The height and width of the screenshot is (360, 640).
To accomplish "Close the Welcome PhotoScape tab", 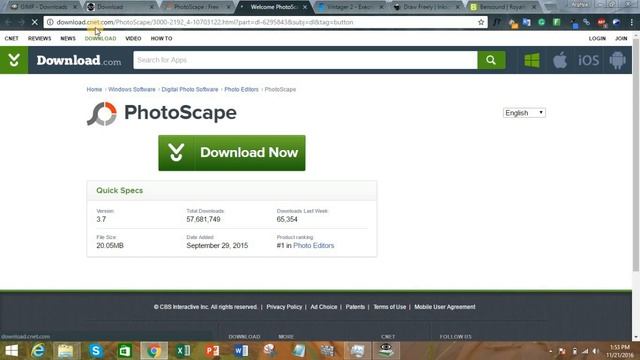I will coord(305,7).
